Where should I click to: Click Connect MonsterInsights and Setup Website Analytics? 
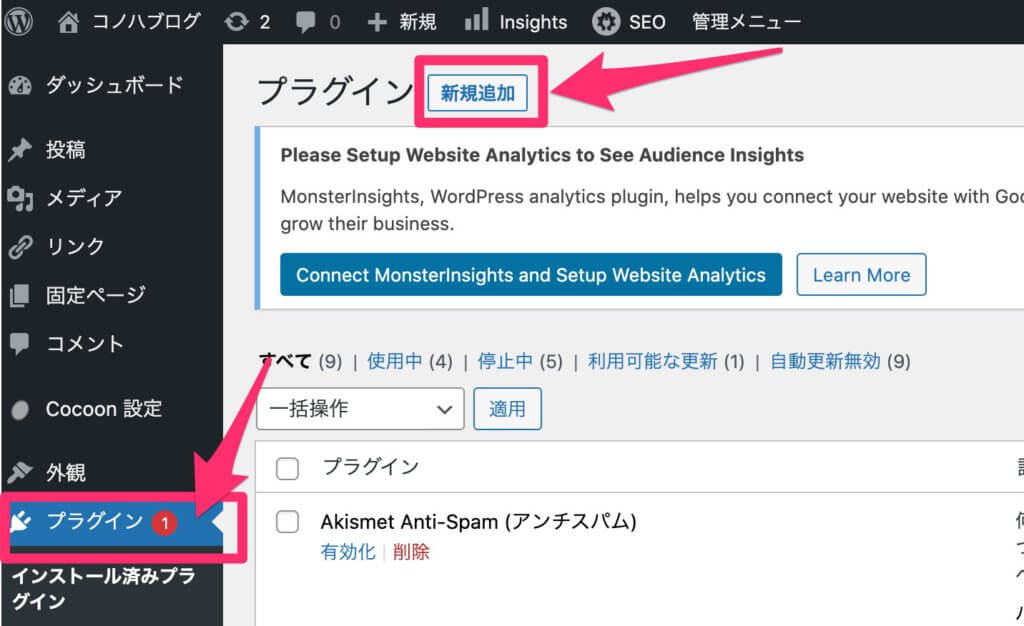click(531, 275)
